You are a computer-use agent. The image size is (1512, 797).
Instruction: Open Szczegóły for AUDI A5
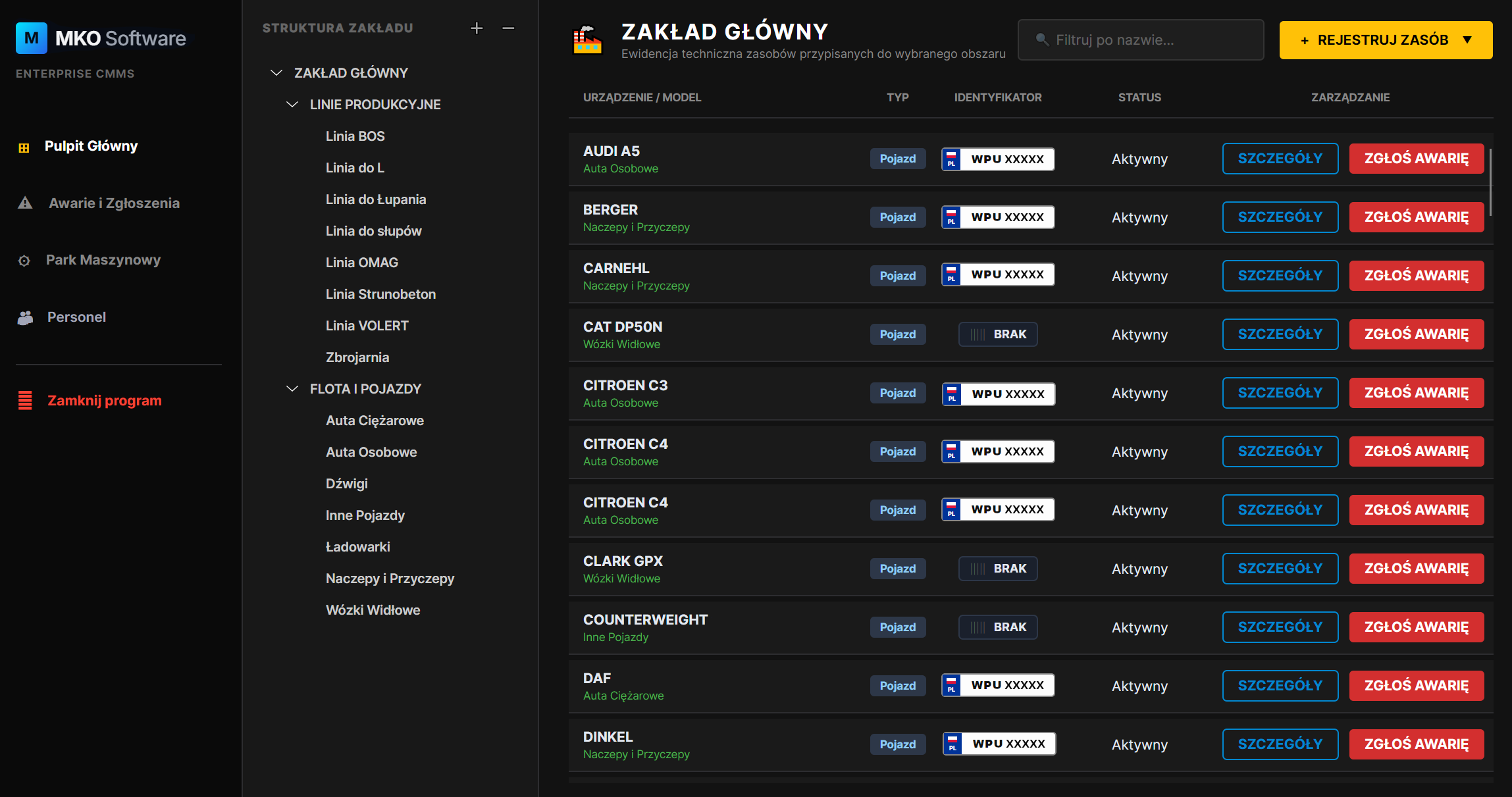click(x=1280, y=159)
